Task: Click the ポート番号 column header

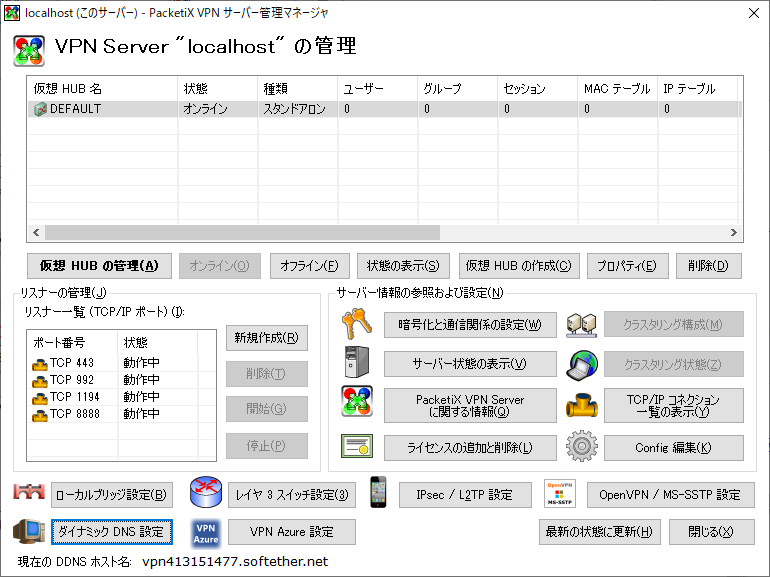Action: tap(72, 342)
